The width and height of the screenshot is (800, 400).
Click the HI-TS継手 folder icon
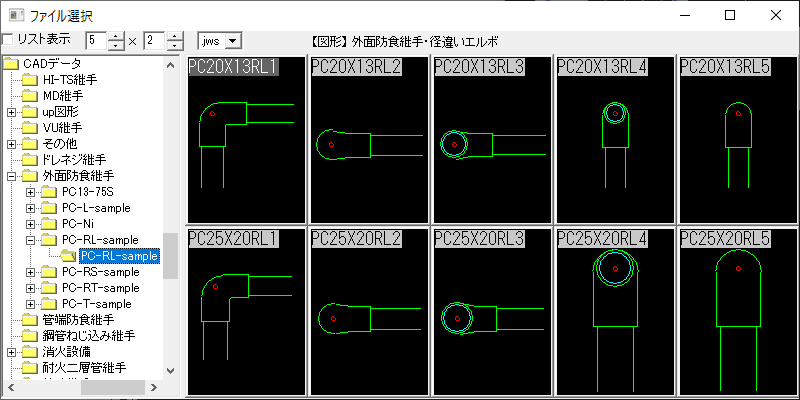(x=30, y=80)
